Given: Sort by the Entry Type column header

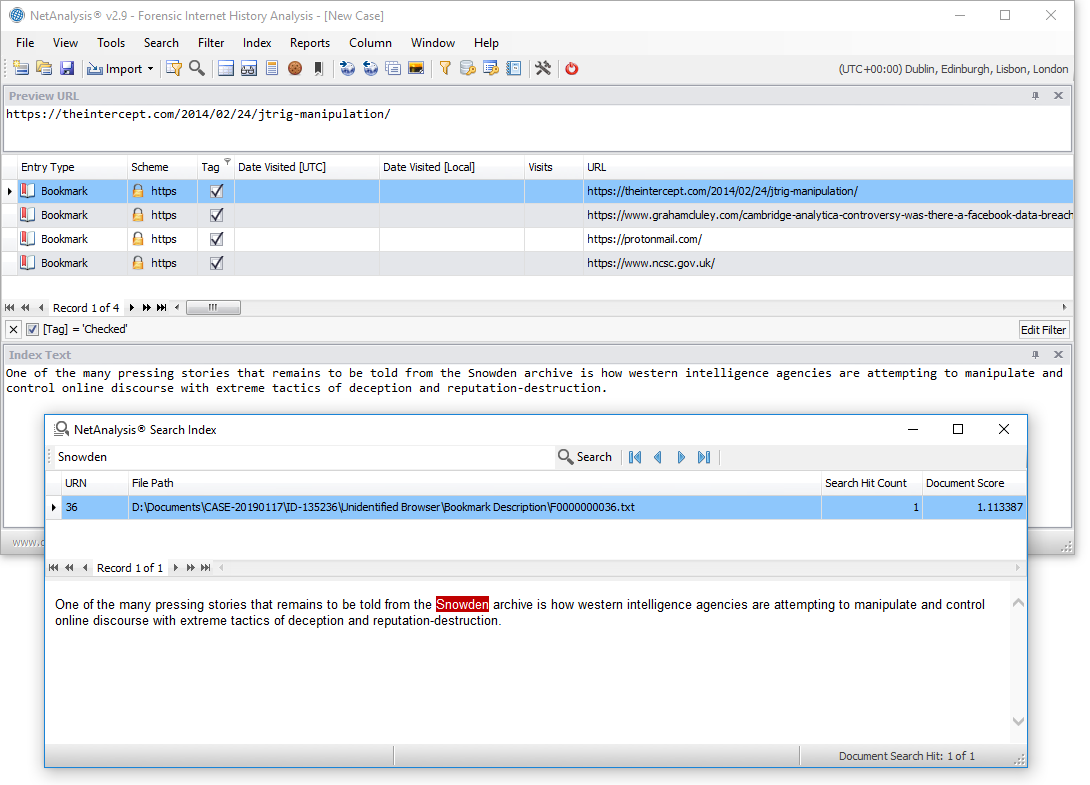Looking at the screenshot, I should pos(72,167).
